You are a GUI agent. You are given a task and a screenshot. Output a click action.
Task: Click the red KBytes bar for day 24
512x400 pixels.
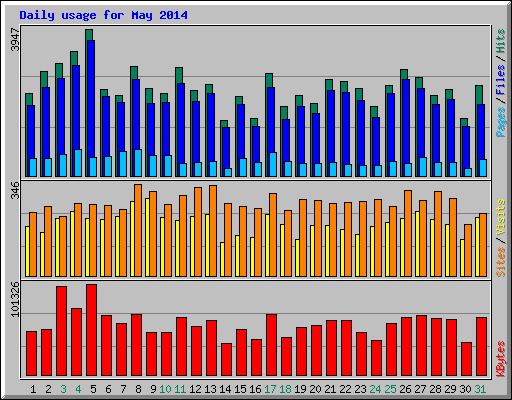376,358
